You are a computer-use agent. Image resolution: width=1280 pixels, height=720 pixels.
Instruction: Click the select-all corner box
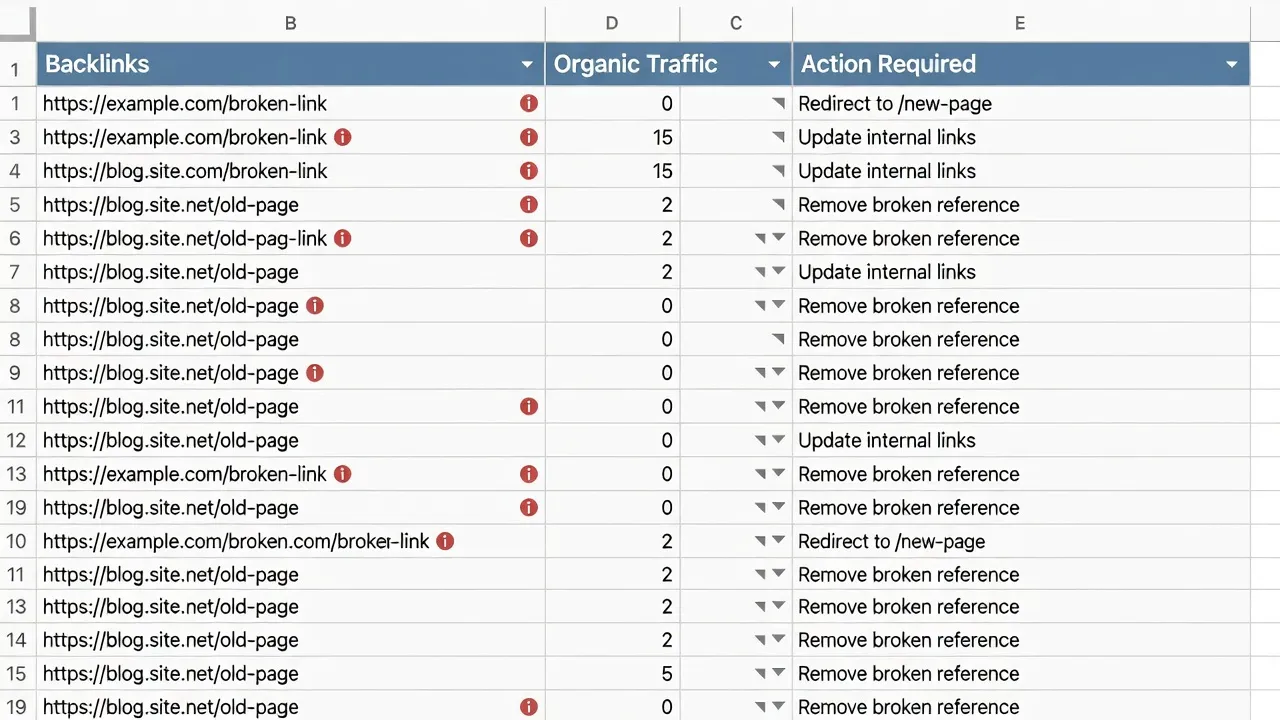click(x=18, y=23)
